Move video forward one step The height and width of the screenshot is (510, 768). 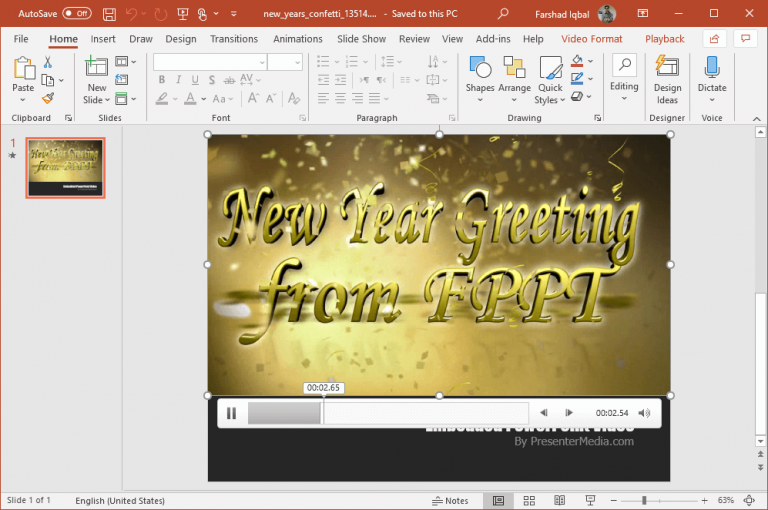(x=569, y=413)
